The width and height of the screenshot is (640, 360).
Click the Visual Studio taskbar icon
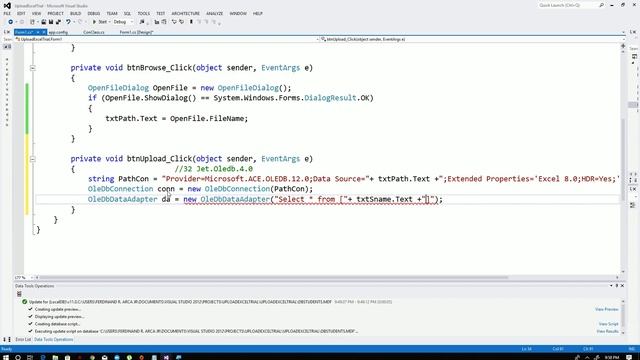coord(167,357)
